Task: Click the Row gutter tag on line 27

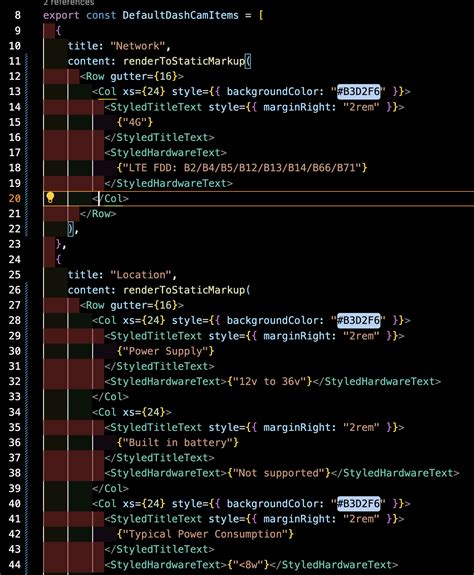Action: click(132, 305)
